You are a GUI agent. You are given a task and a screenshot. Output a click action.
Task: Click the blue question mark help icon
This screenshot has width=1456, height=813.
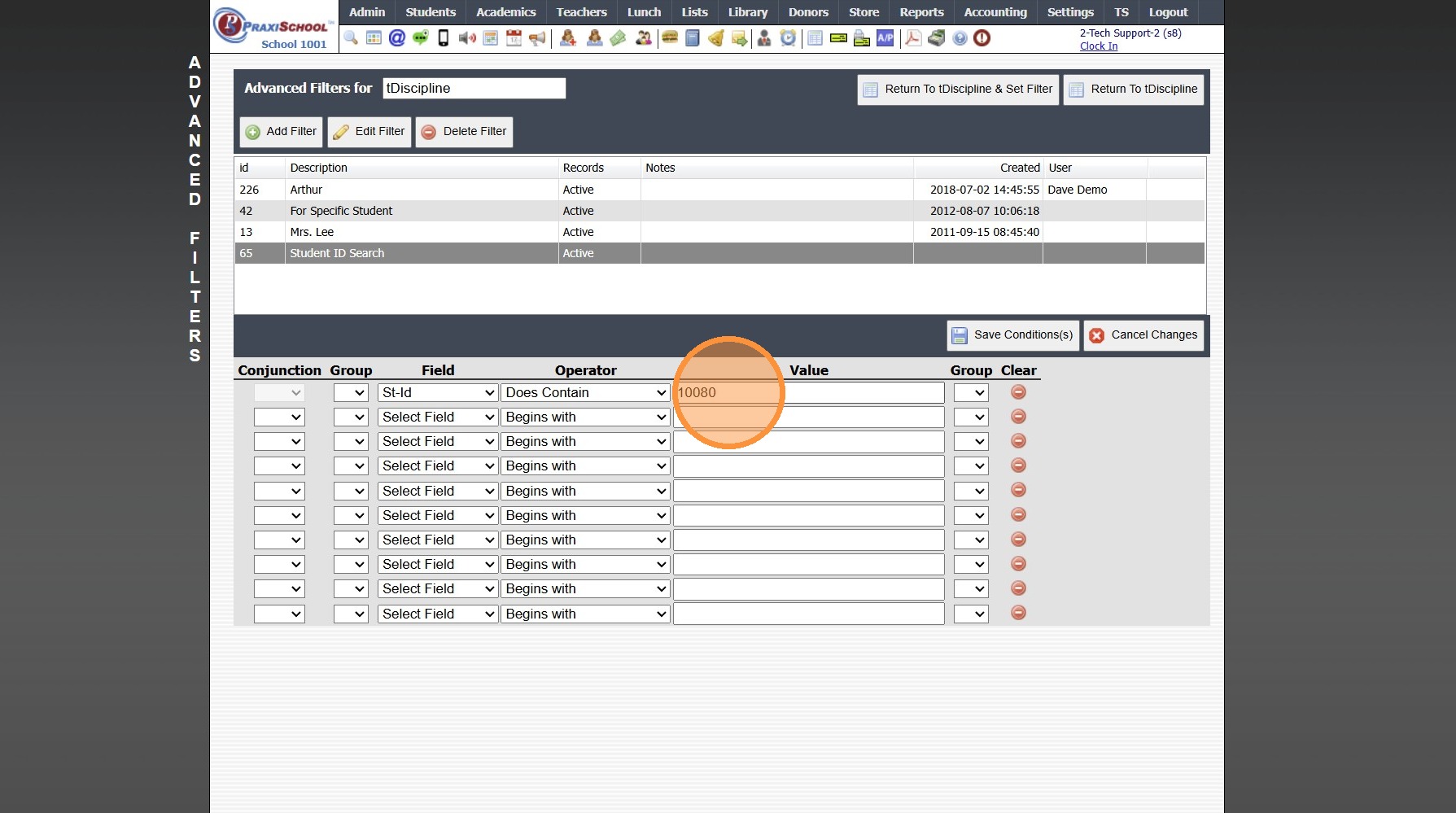pyautogui.click(x=960, y=38)
